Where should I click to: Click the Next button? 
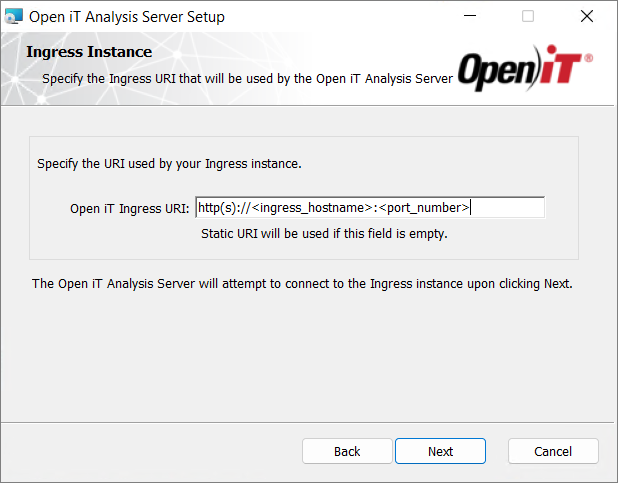(440, 451)
